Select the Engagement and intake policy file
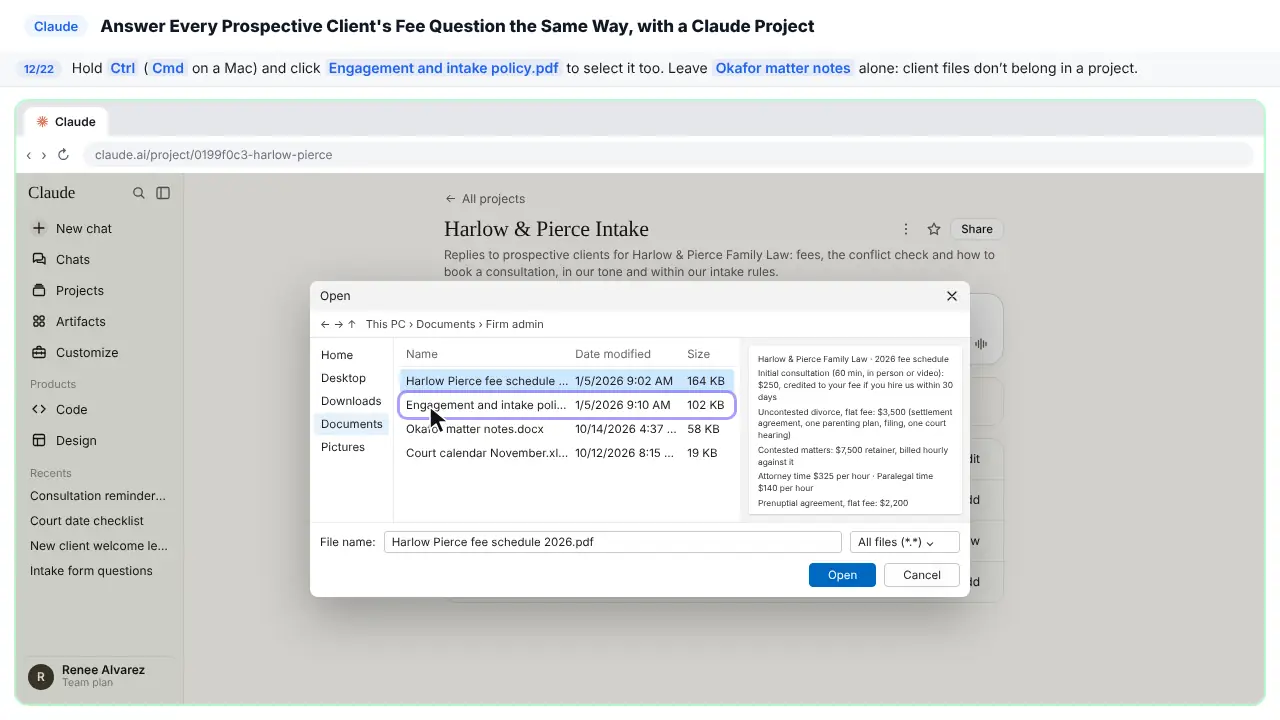Viewport: 1280px width, 720px height. pyautogui.click(x=567, y=405)
